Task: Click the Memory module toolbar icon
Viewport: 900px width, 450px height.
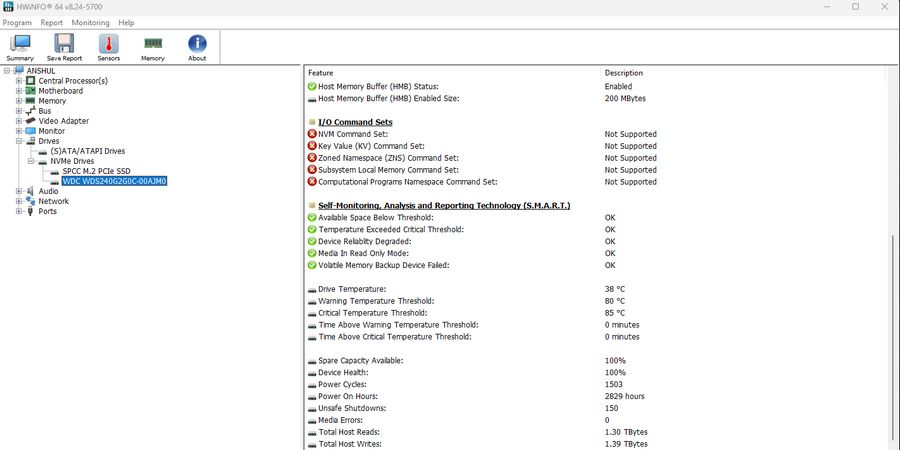Action: point(152,46)
